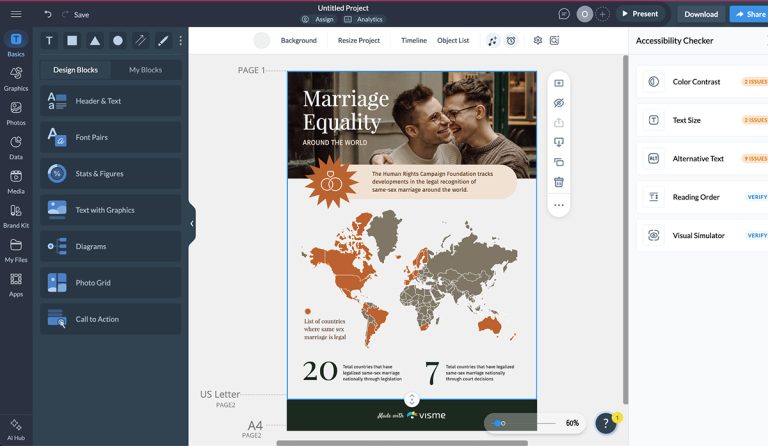Toggle page visibility with the eye icon
The height and width of the screenshot is (446, 768).
[x=559, y=103]
